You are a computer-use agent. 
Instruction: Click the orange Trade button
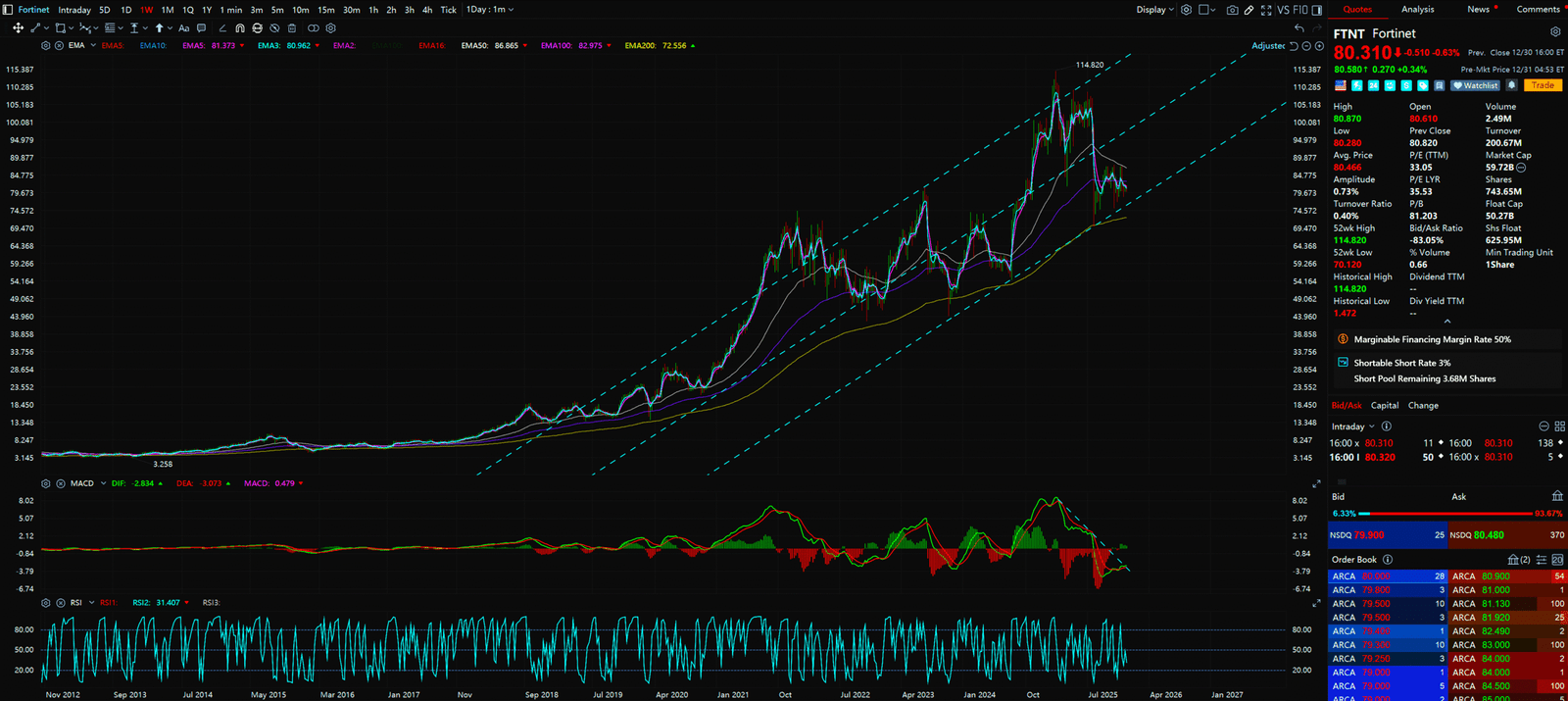pos(1543,85)
